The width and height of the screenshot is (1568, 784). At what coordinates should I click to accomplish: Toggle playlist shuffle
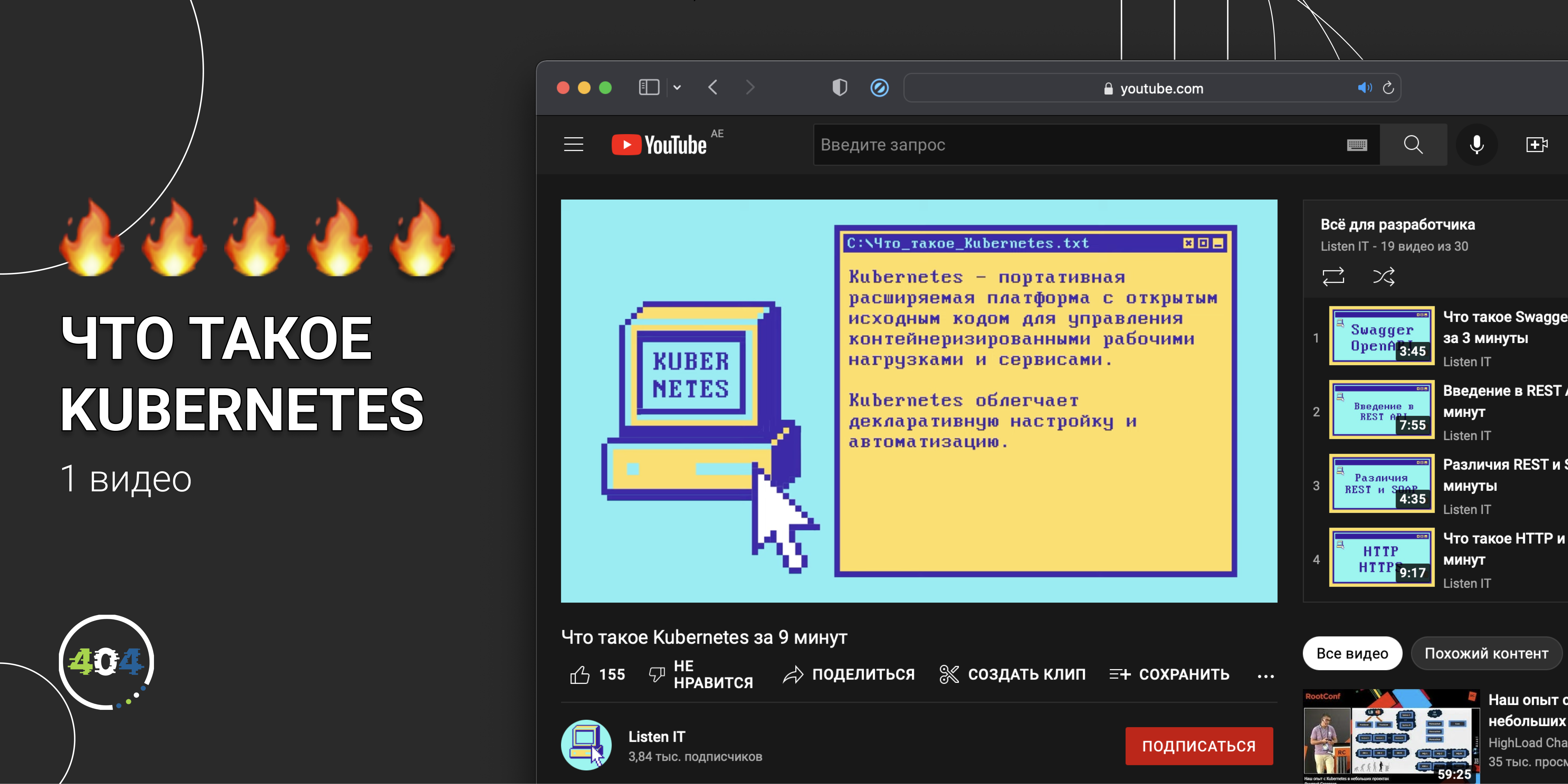click(1383, 277)
